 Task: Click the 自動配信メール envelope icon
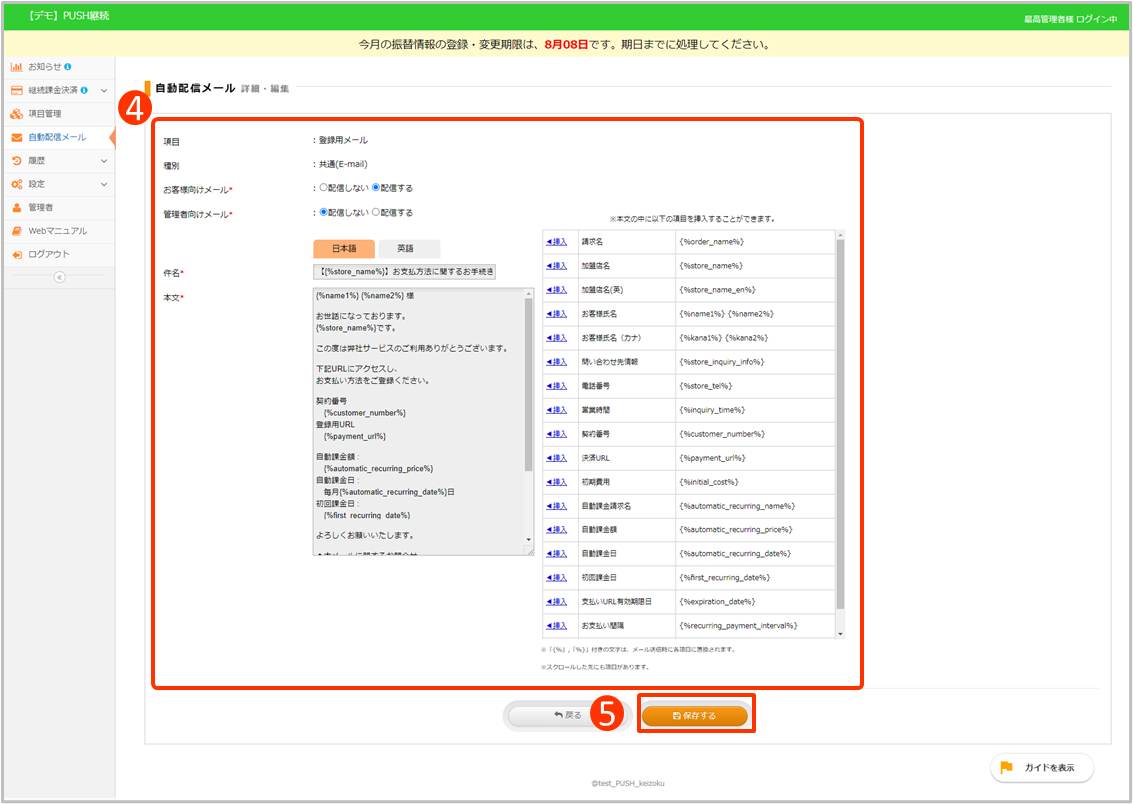tap(17, 137)
